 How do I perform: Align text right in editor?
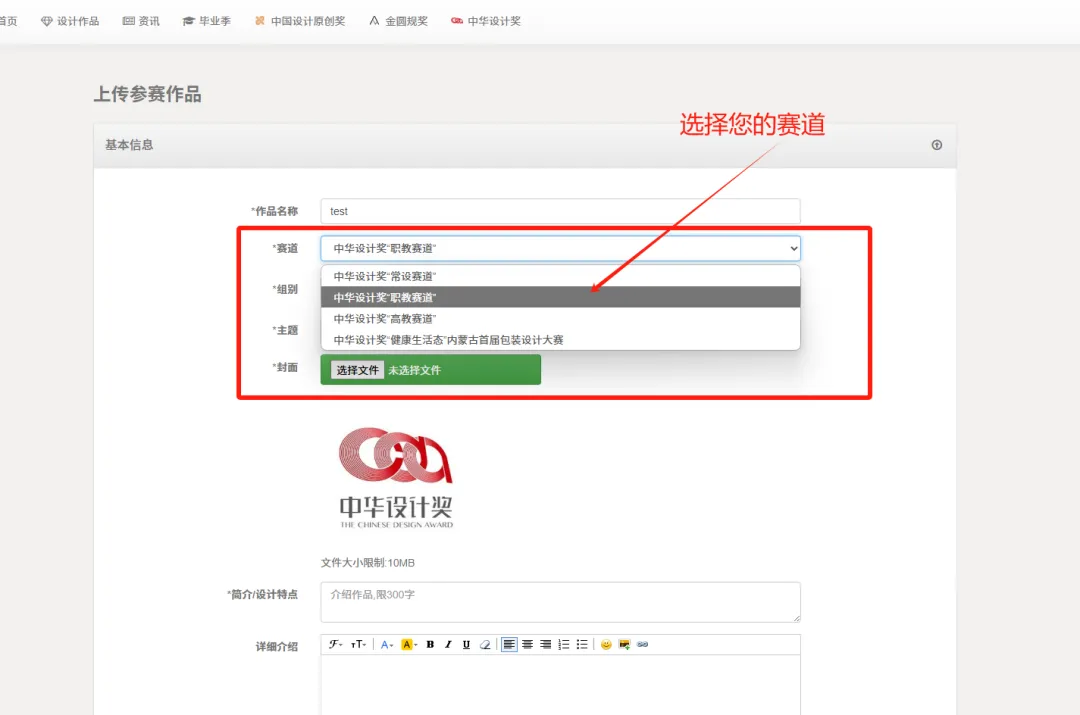[546, 644]
